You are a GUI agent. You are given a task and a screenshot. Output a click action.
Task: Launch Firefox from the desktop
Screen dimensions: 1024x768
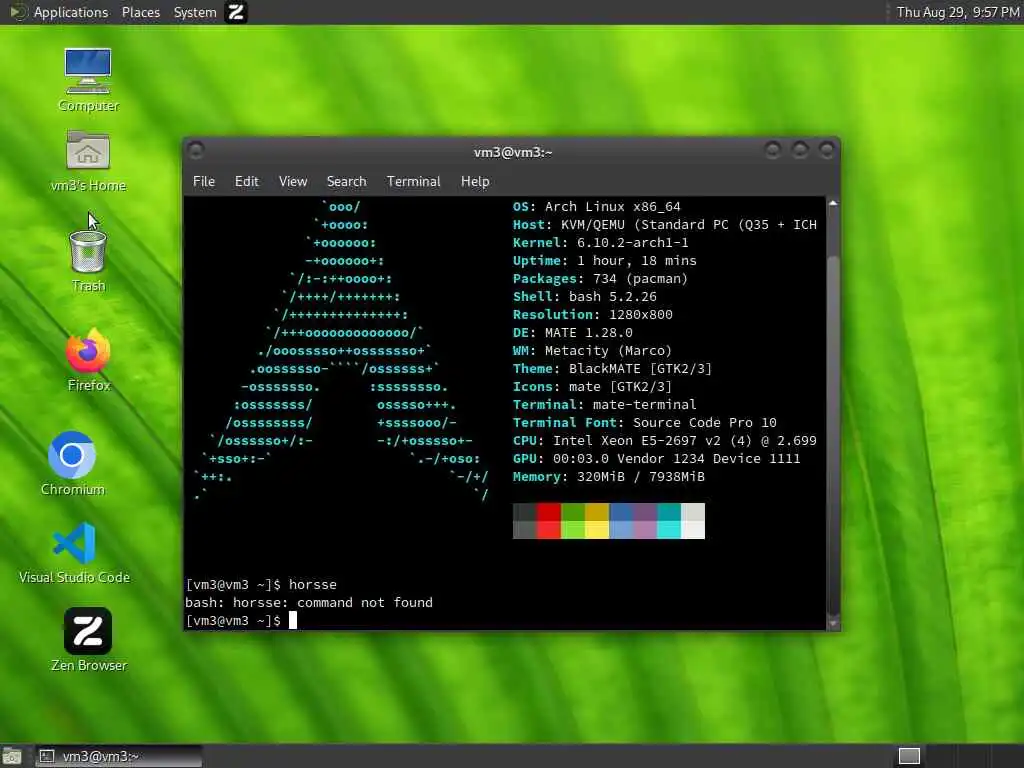[88, 360]
